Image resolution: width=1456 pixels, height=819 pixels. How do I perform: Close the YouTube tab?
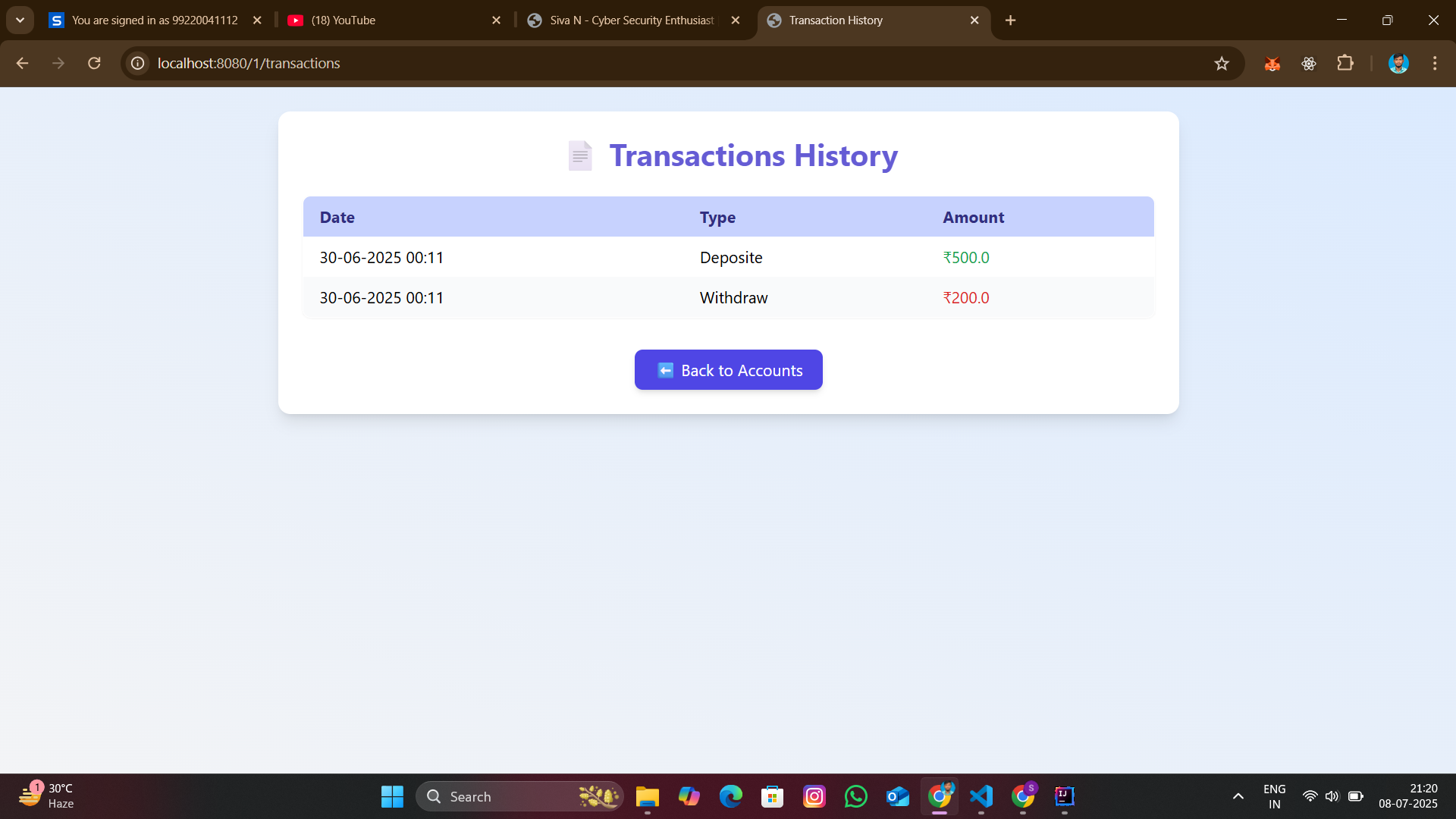496,20
